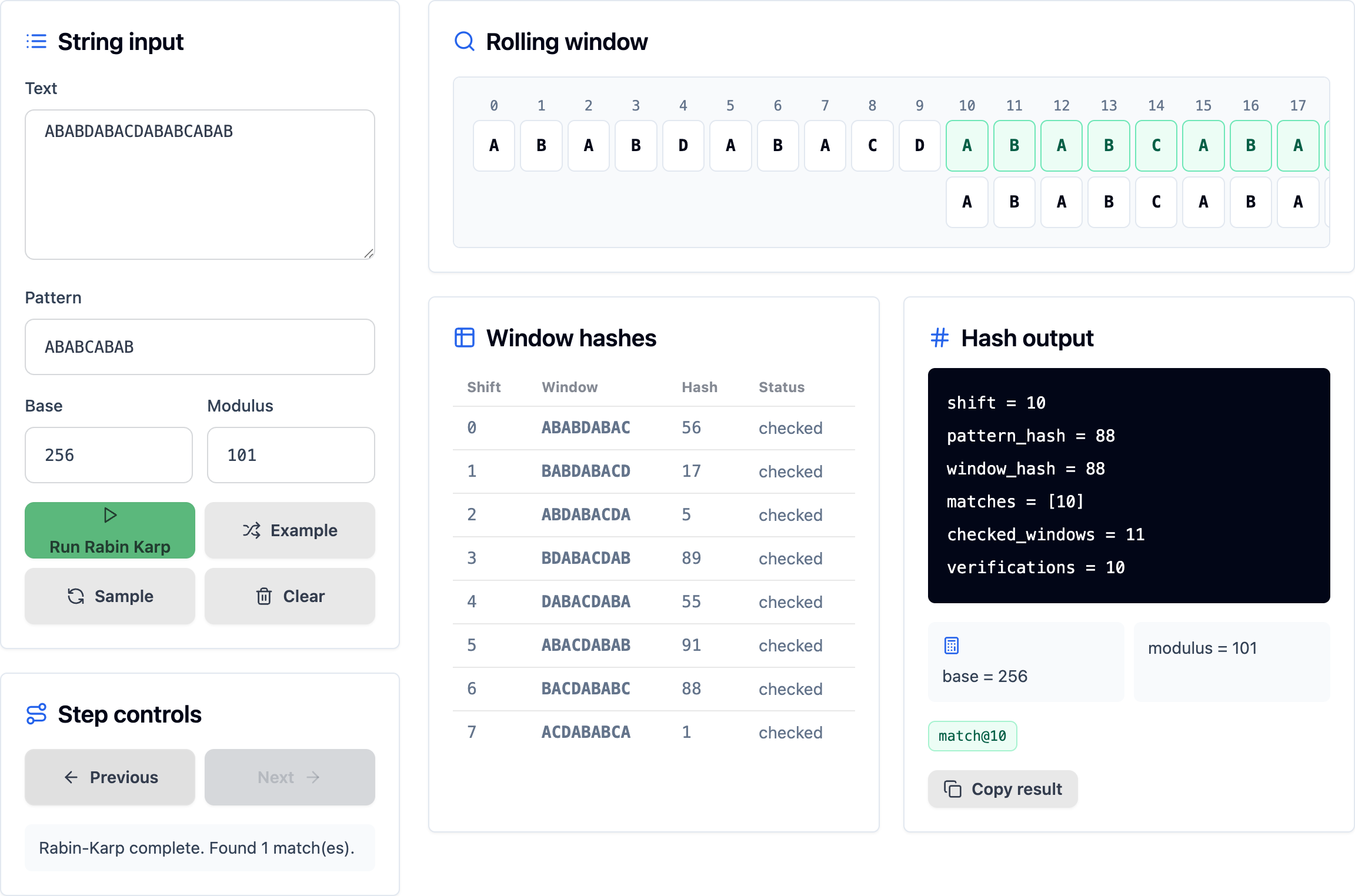
Task: Click the Window column header
Action: (570, 387)
